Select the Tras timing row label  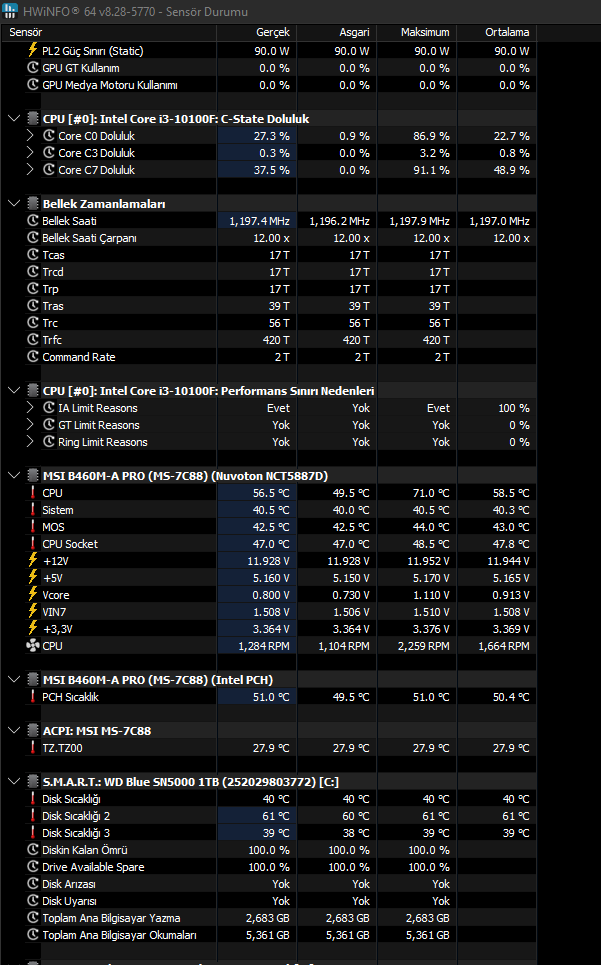coord(53,306)
